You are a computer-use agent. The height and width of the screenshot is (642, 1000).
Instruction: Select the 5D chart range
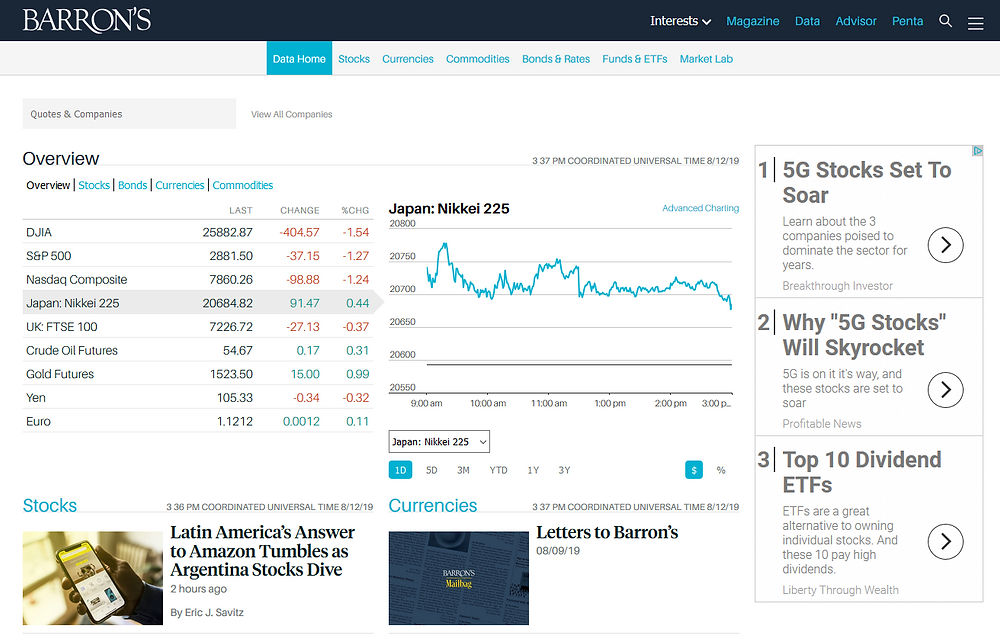[432, 470]
